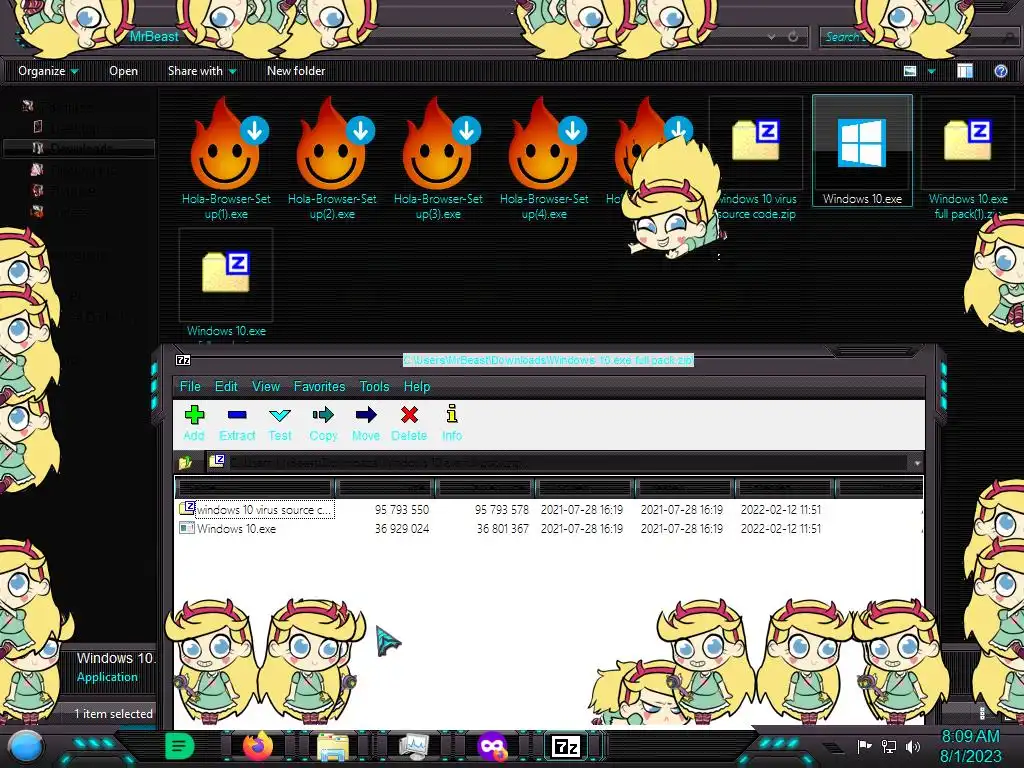The image size is (1024, 768).
Task: Open the 7-Zip File menu
Action: [190, 387]
